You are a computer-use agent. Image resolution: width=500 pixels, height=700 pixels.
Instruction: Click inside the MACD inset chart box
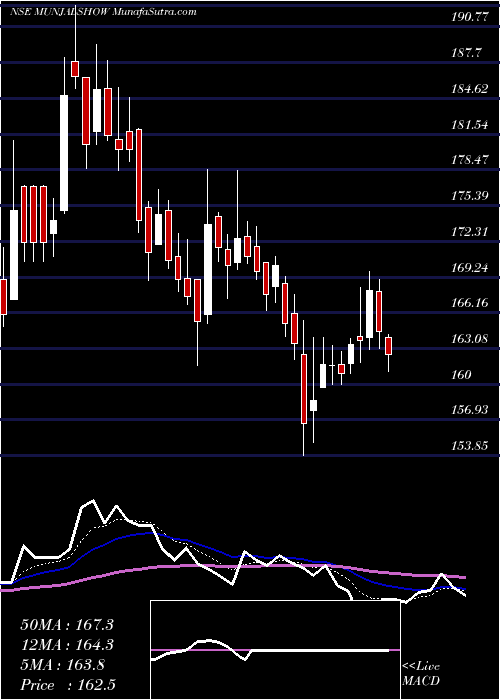pos(275,650)
